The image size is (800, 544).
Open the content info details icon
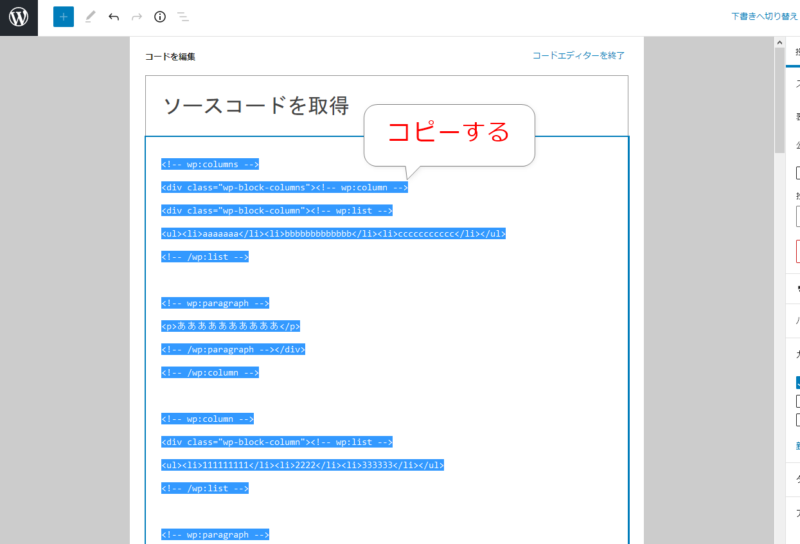click(160, 17)
